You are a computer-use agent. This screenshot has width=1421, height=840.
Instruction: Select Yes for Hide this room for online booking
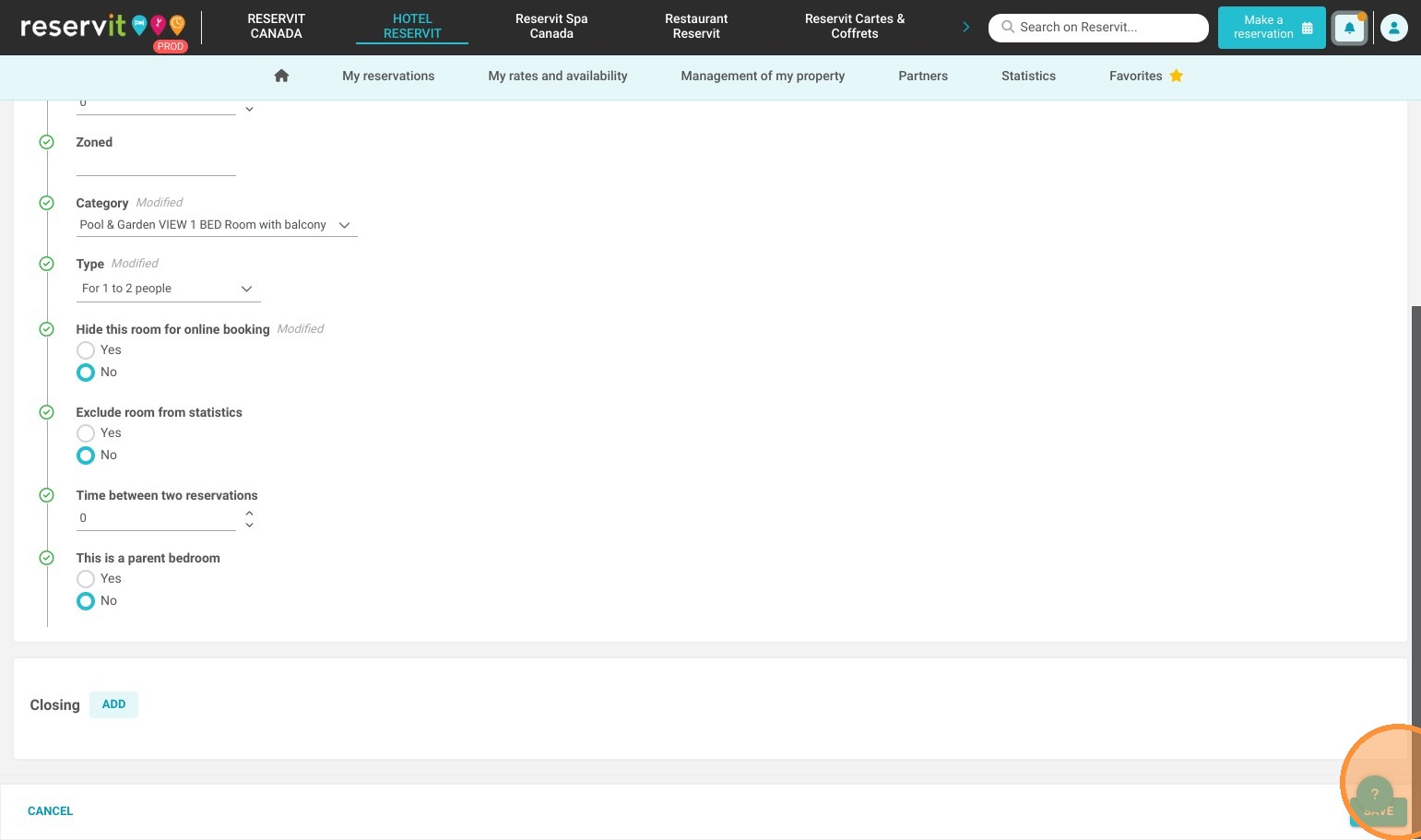(86, 350)
